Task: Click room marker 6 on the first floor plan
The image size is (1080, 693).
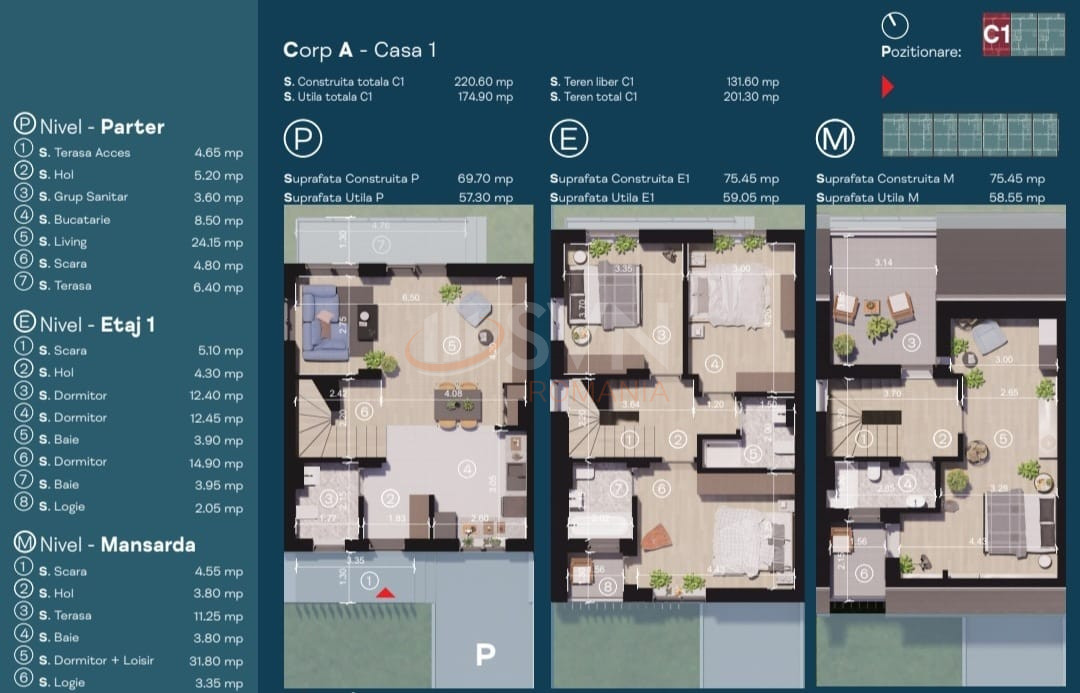Action: pos(661,489)
